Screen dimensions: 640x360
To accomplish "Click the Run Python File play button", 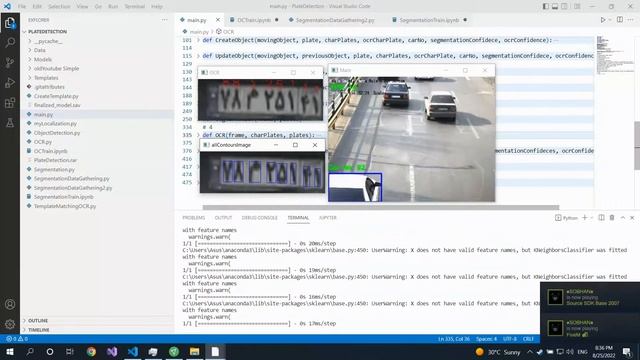I will pos(602,20).
